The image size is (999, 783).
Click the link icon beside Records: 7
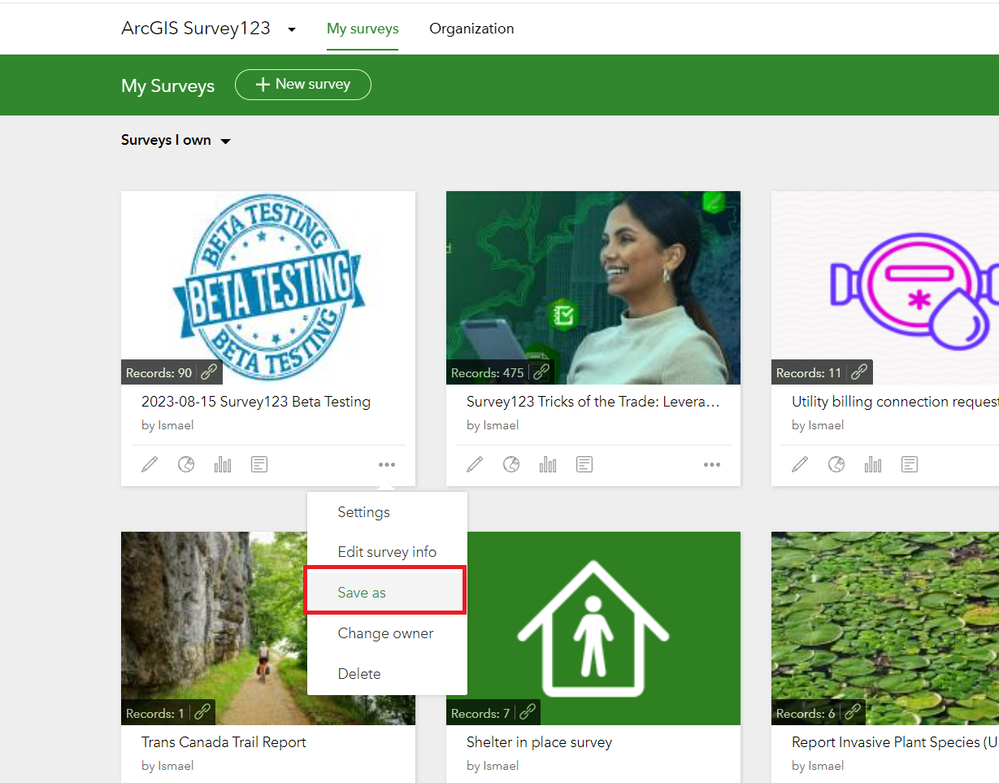(527, 712)
